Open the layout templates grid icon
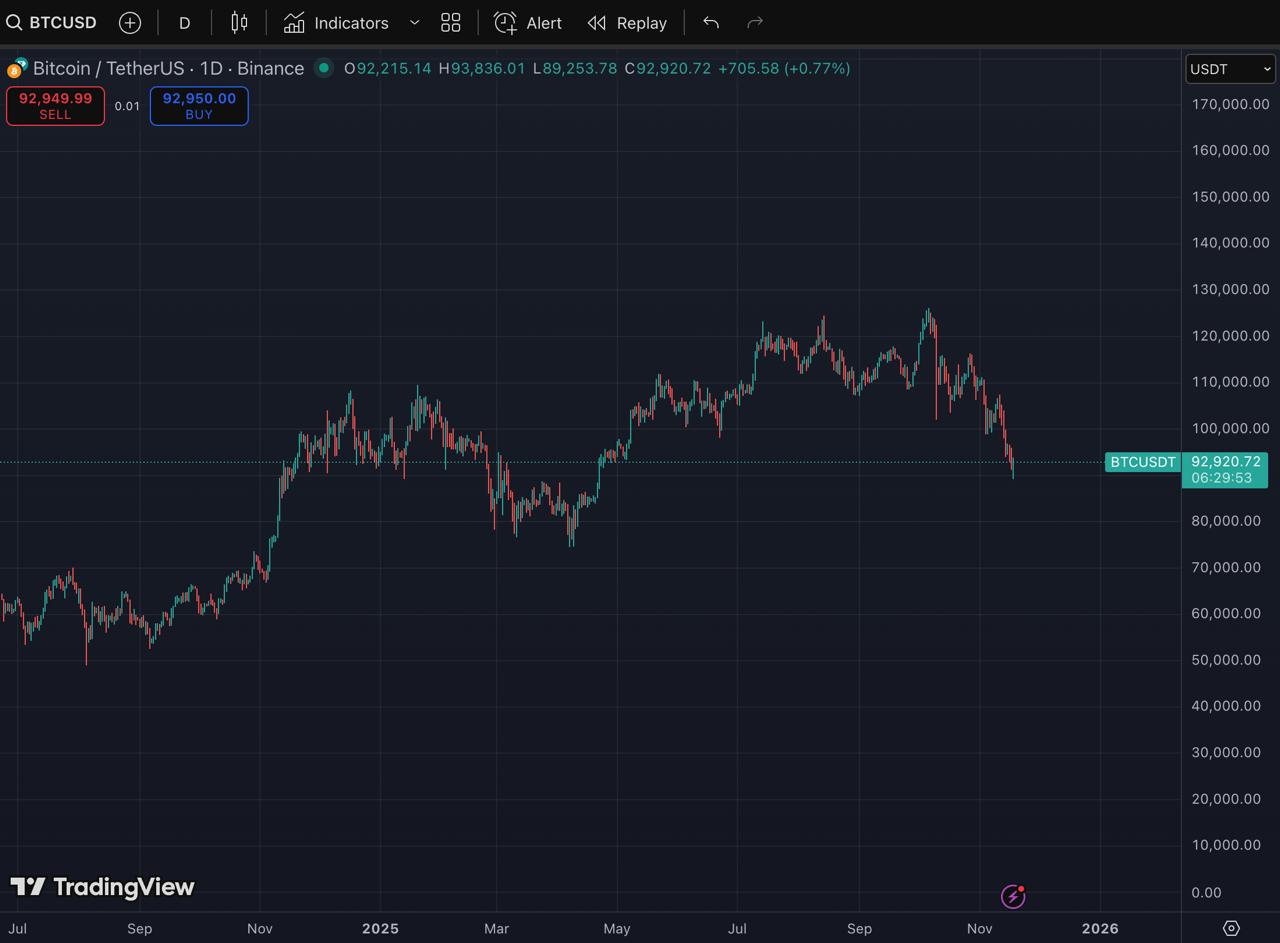Viewport: 1280px width, 943px height. 450,22
